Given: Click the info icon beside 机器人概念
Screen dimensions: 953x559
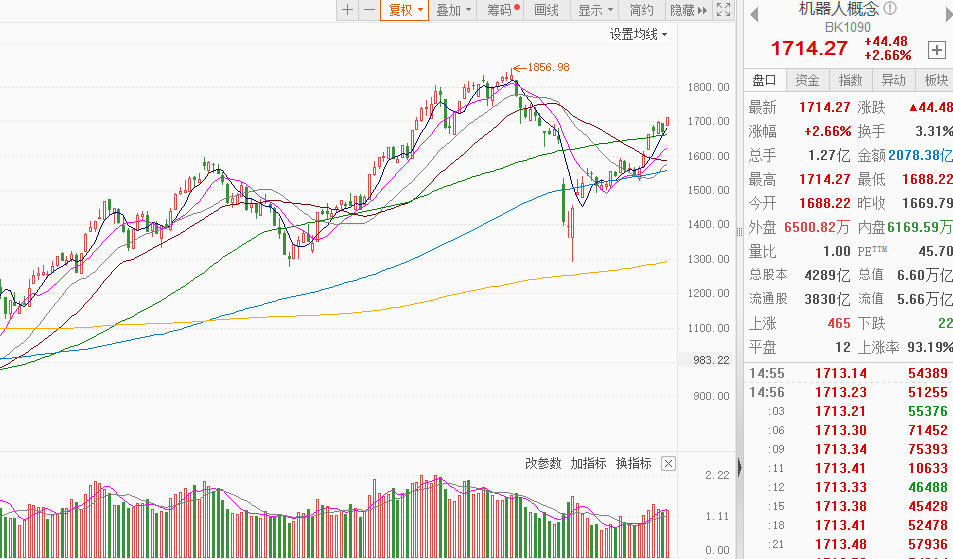Looking at the screenshot, I should pos(890,9).
